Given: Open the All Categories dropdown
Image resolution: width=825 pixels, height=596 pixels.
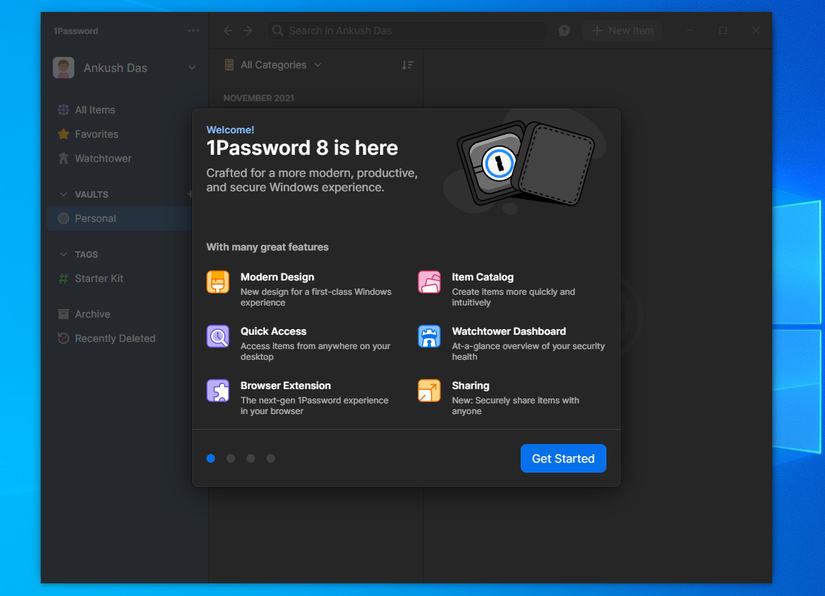Looking at the screenshot, I should coord(273,65).
